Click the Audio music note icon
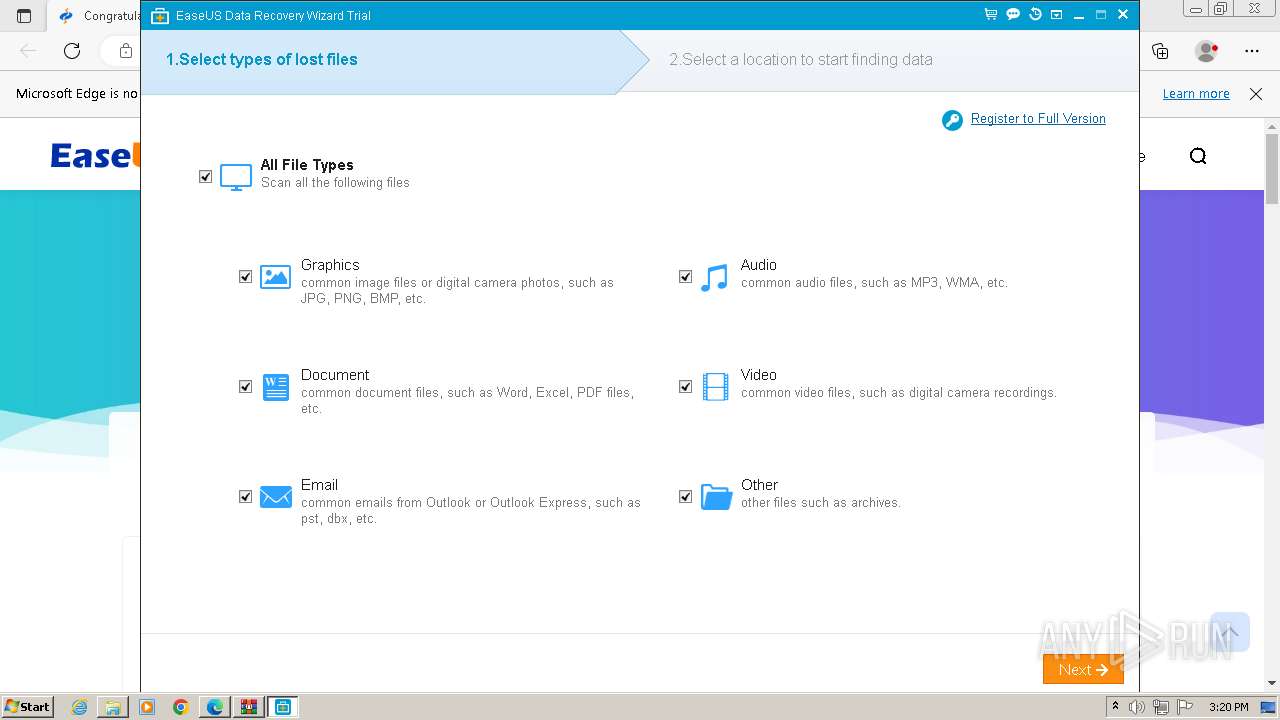 pyautogui.click(x=714, y=278)
